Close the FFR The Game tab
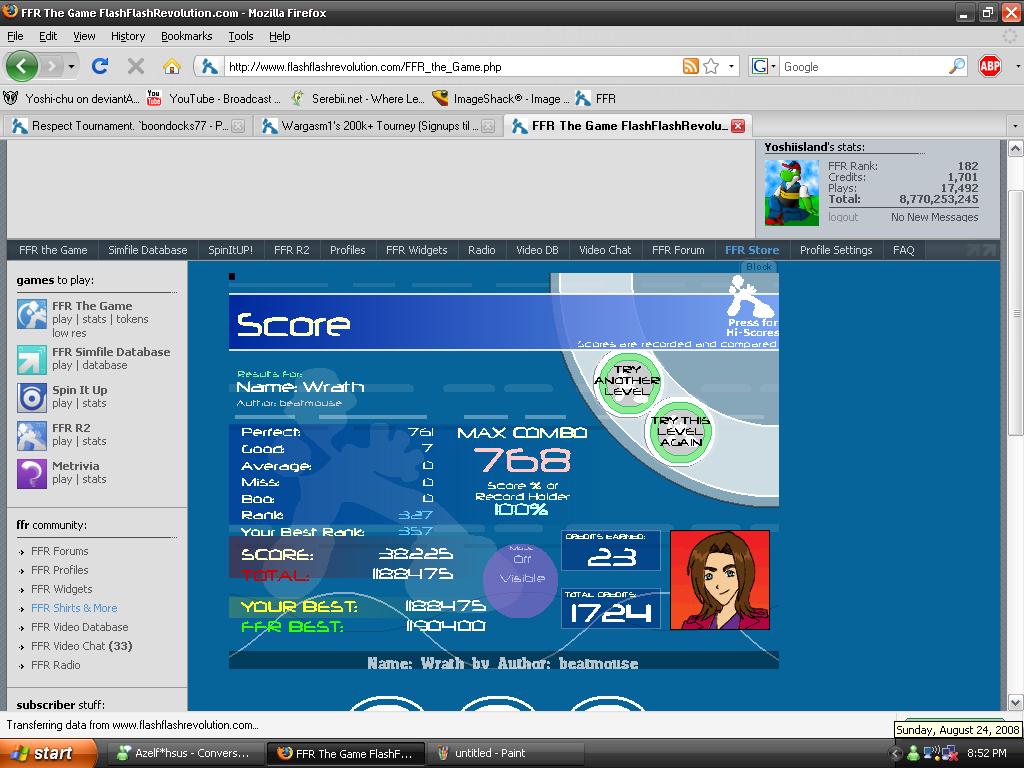 [738, 126]
